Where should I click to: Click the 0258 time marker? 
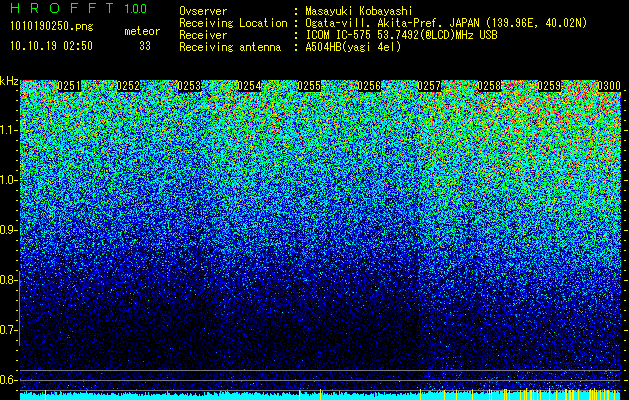click(489, 86)
